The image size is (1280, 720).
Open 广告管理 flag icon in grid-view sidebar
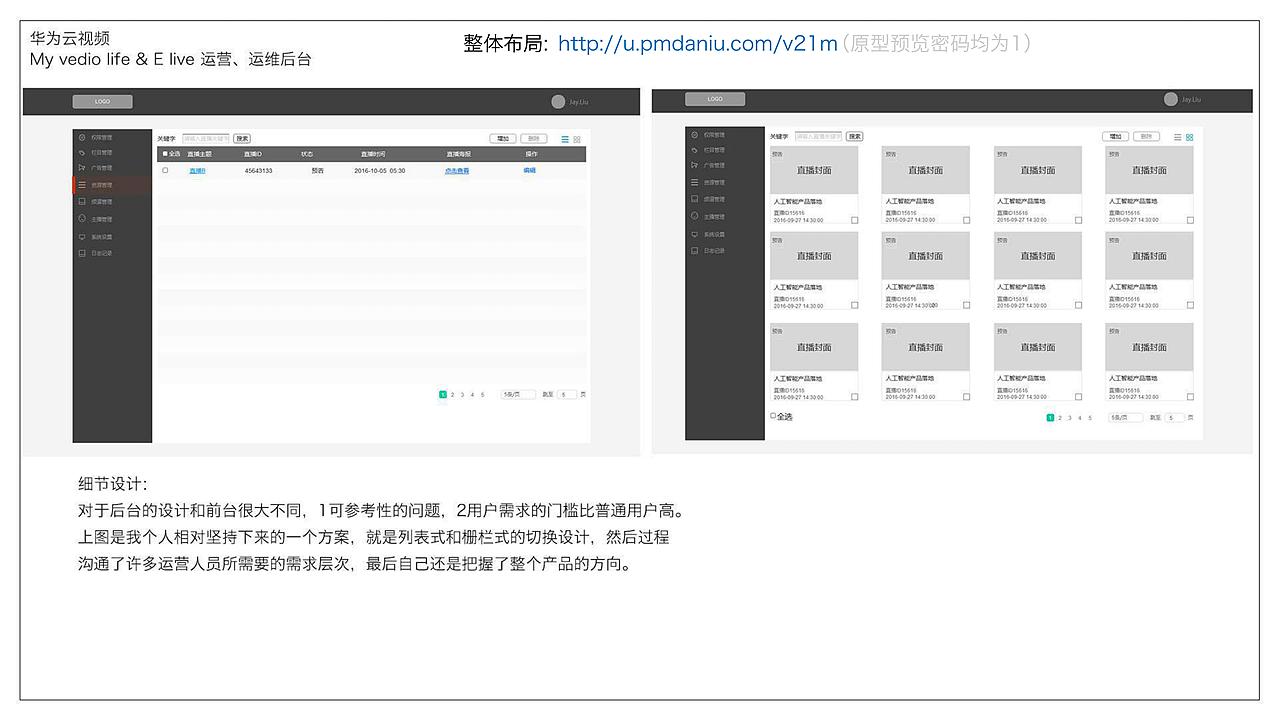click(x=695, y=165)
